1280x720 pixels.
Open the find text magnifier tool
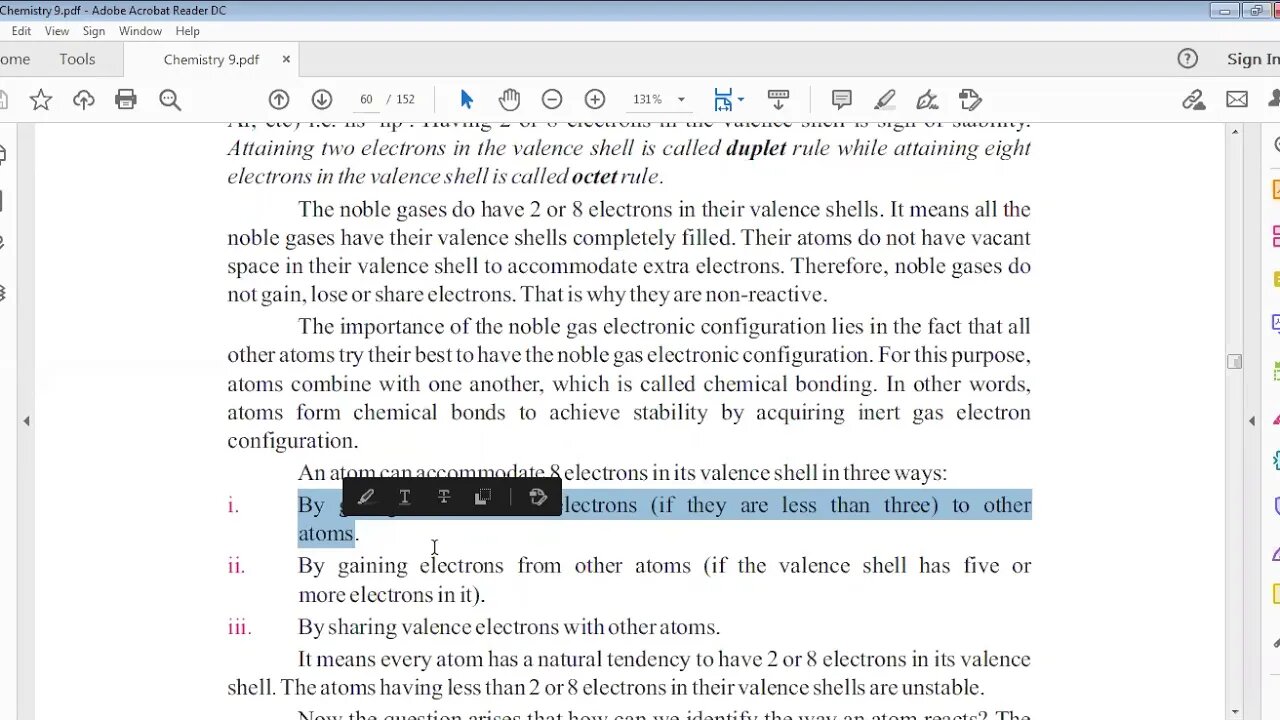click(x=170, y=99)
